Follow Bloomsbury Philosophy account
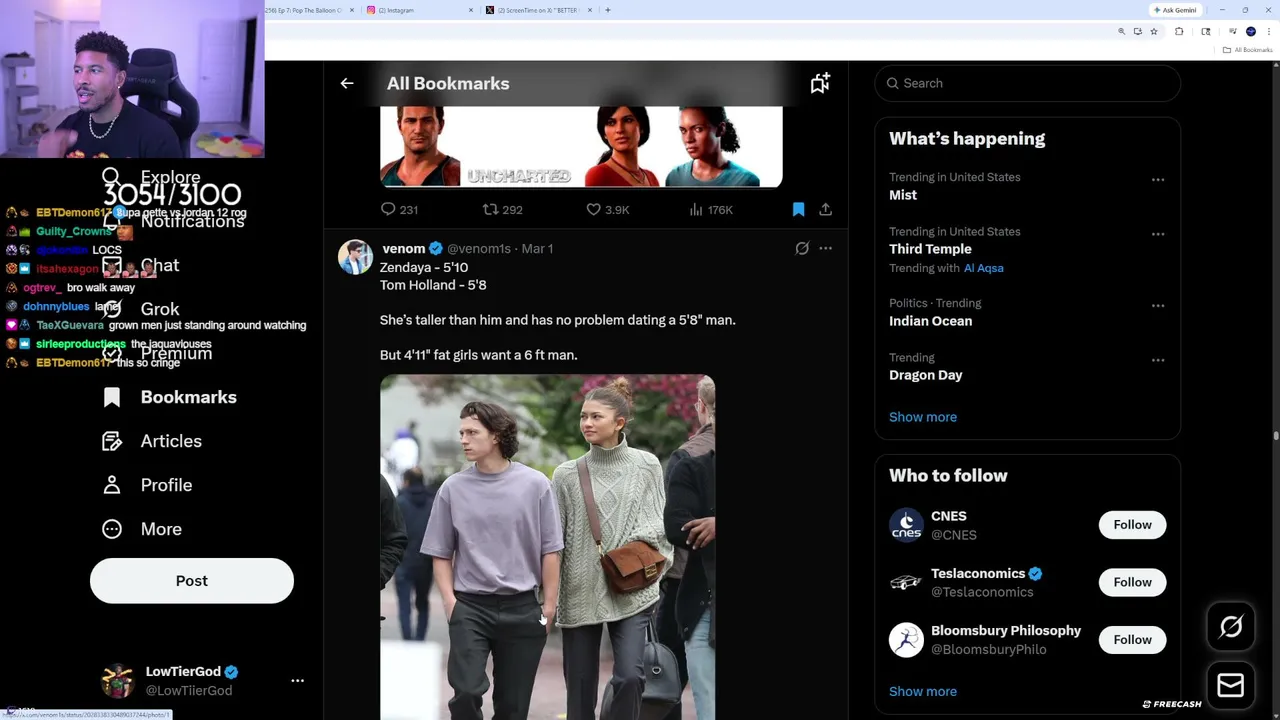Screen dimensions: 1280x720 pos(1132,639)
